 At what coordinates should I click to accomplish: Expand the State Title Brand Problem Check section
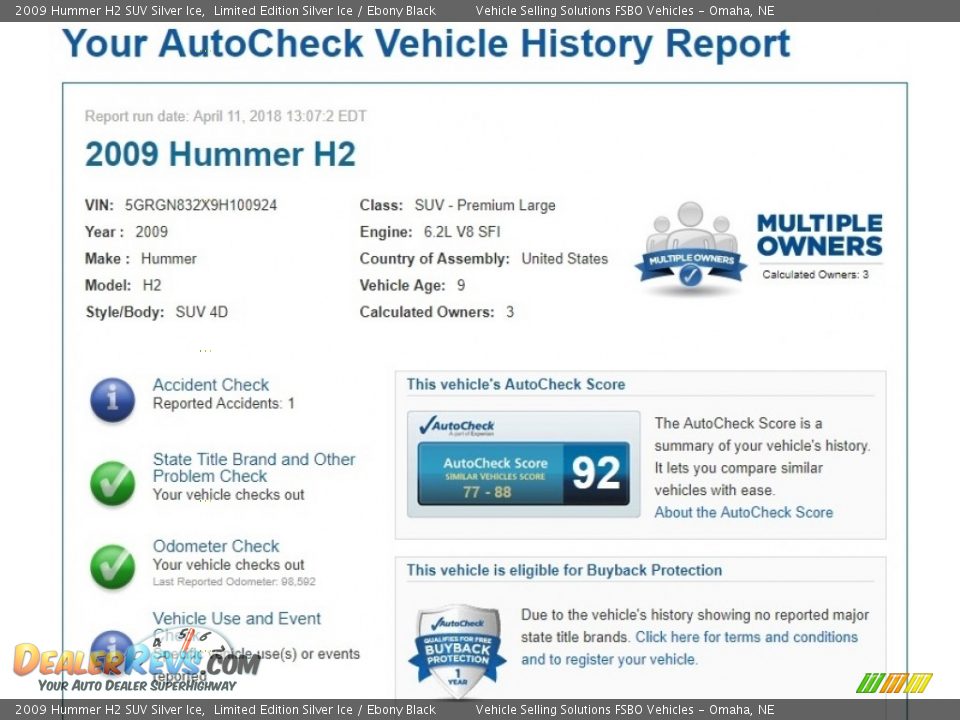tap(254, 468)
